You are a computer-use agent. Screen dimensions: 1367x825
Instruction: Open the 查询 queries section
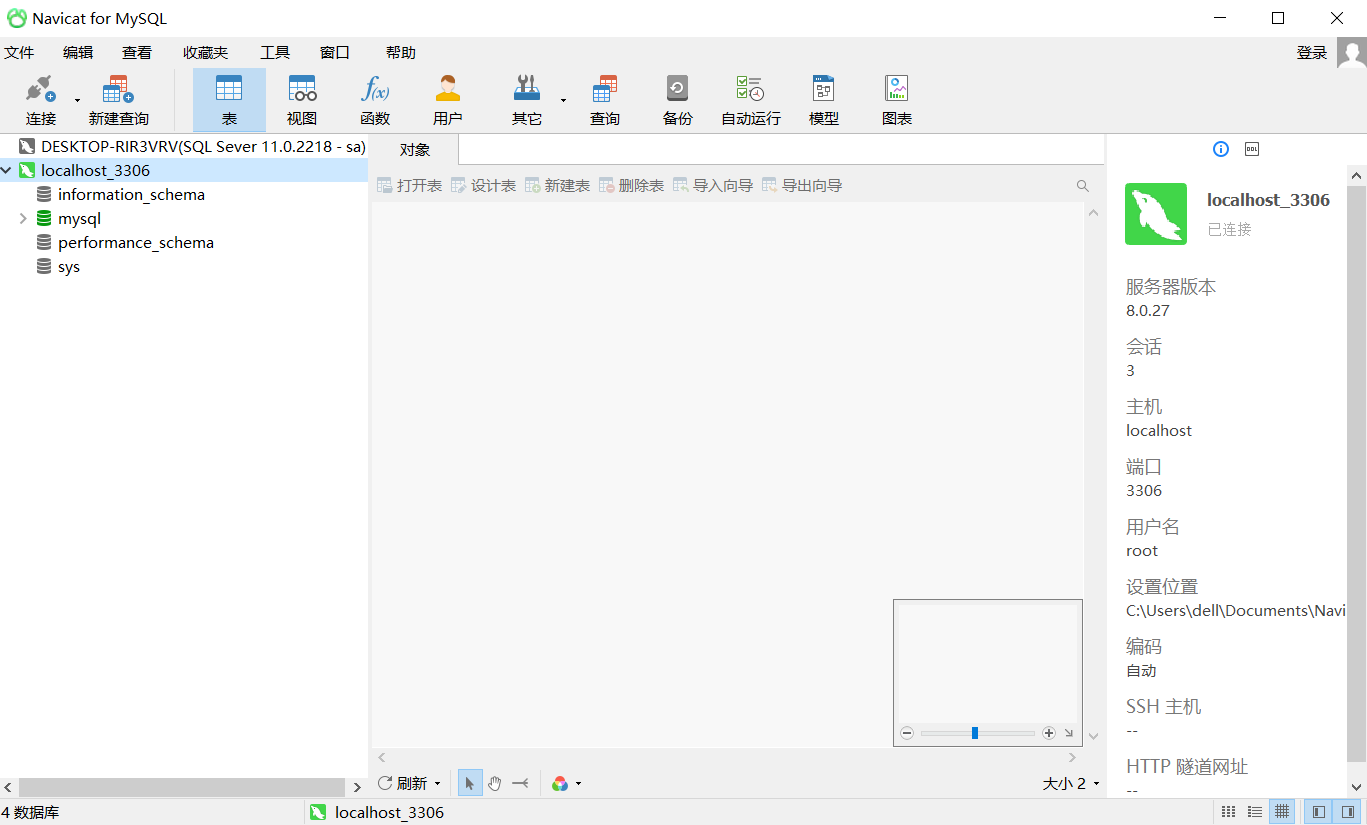pyautogui.click(x=605, y=100)
